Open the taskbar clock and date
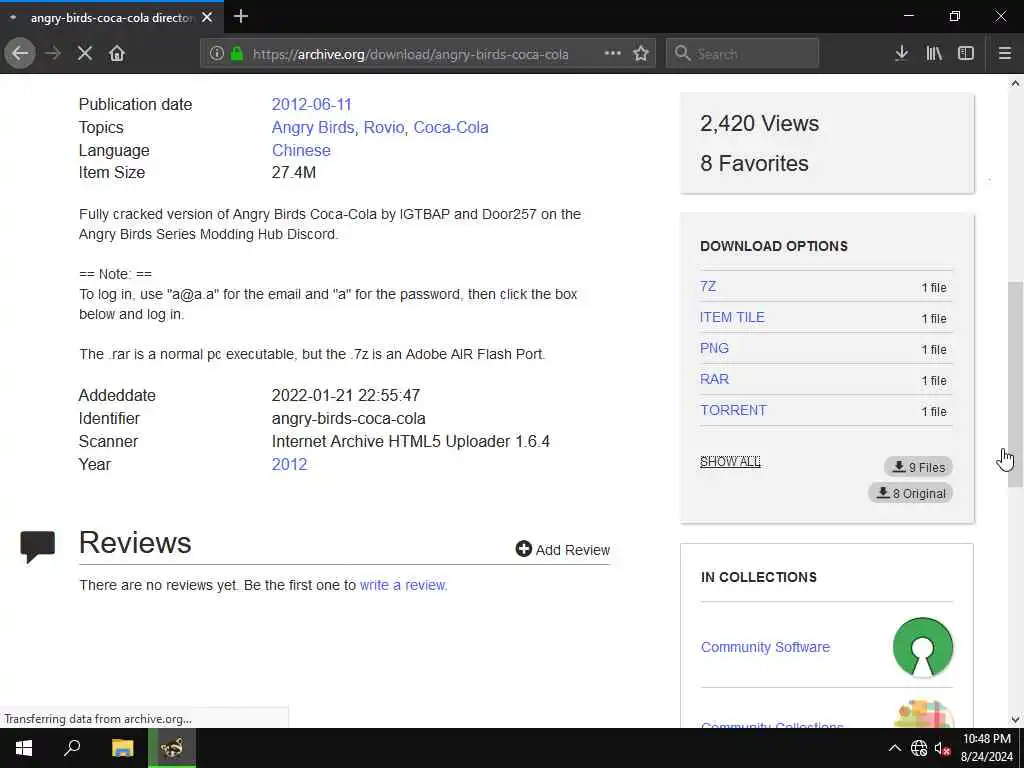1024x768 pixels. click(987, 748)
